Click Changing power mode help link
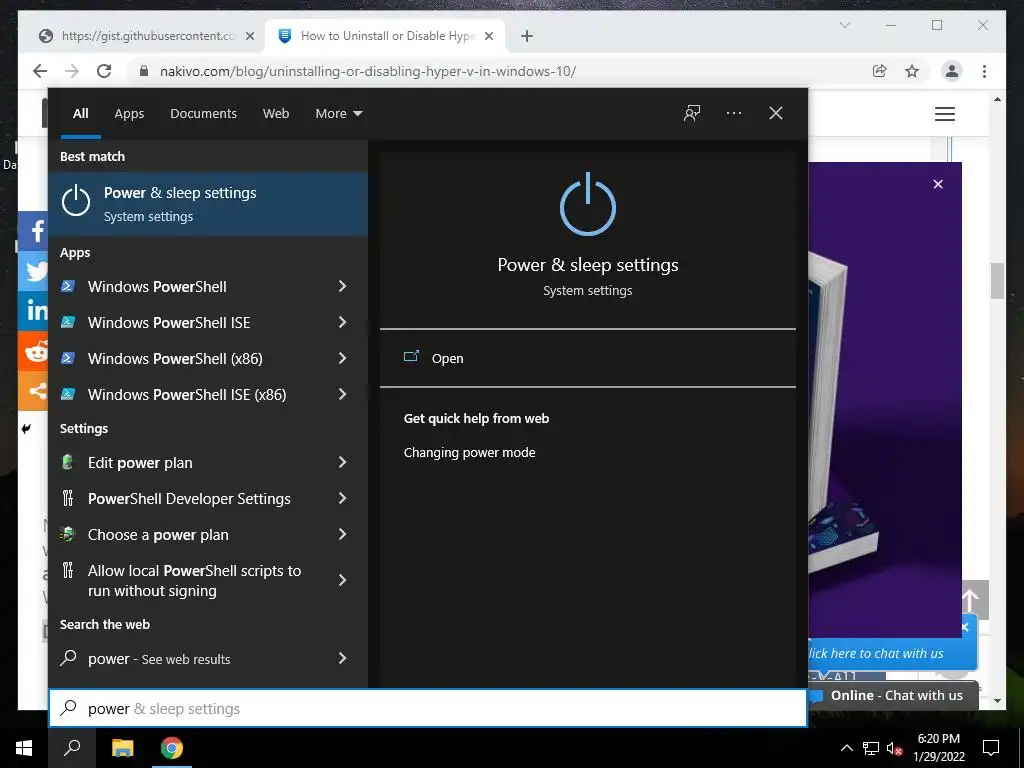This screenshot has height=768, width=1024. 470,453
